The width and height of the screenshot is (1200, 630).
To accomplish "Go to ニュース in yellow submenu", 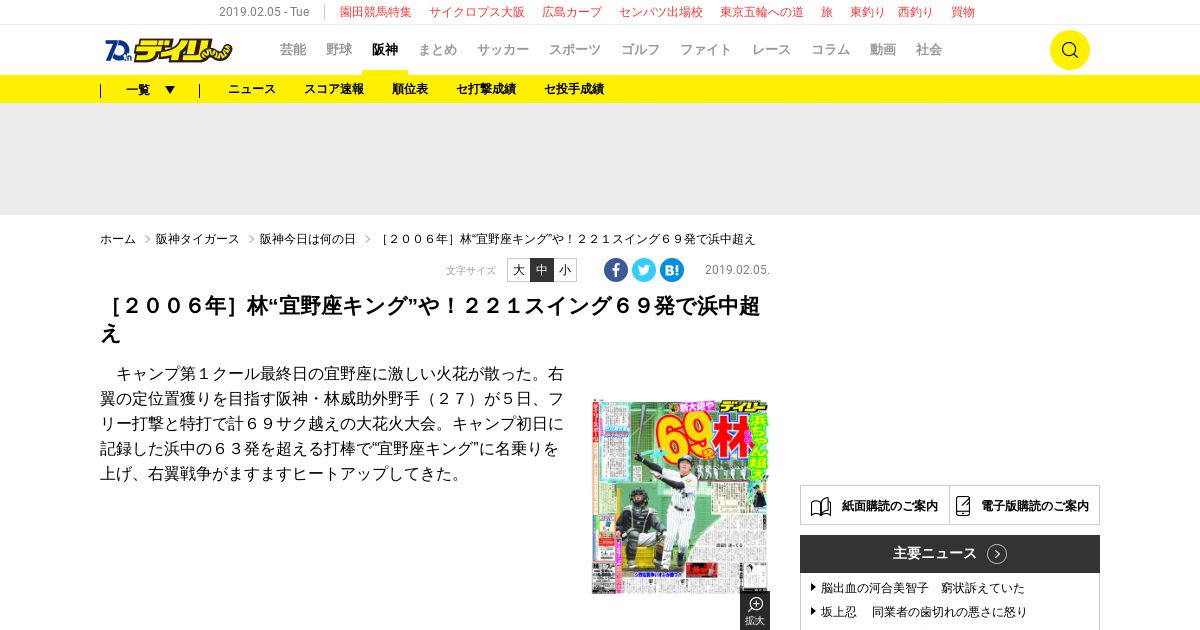I will [x=252, y=89].
